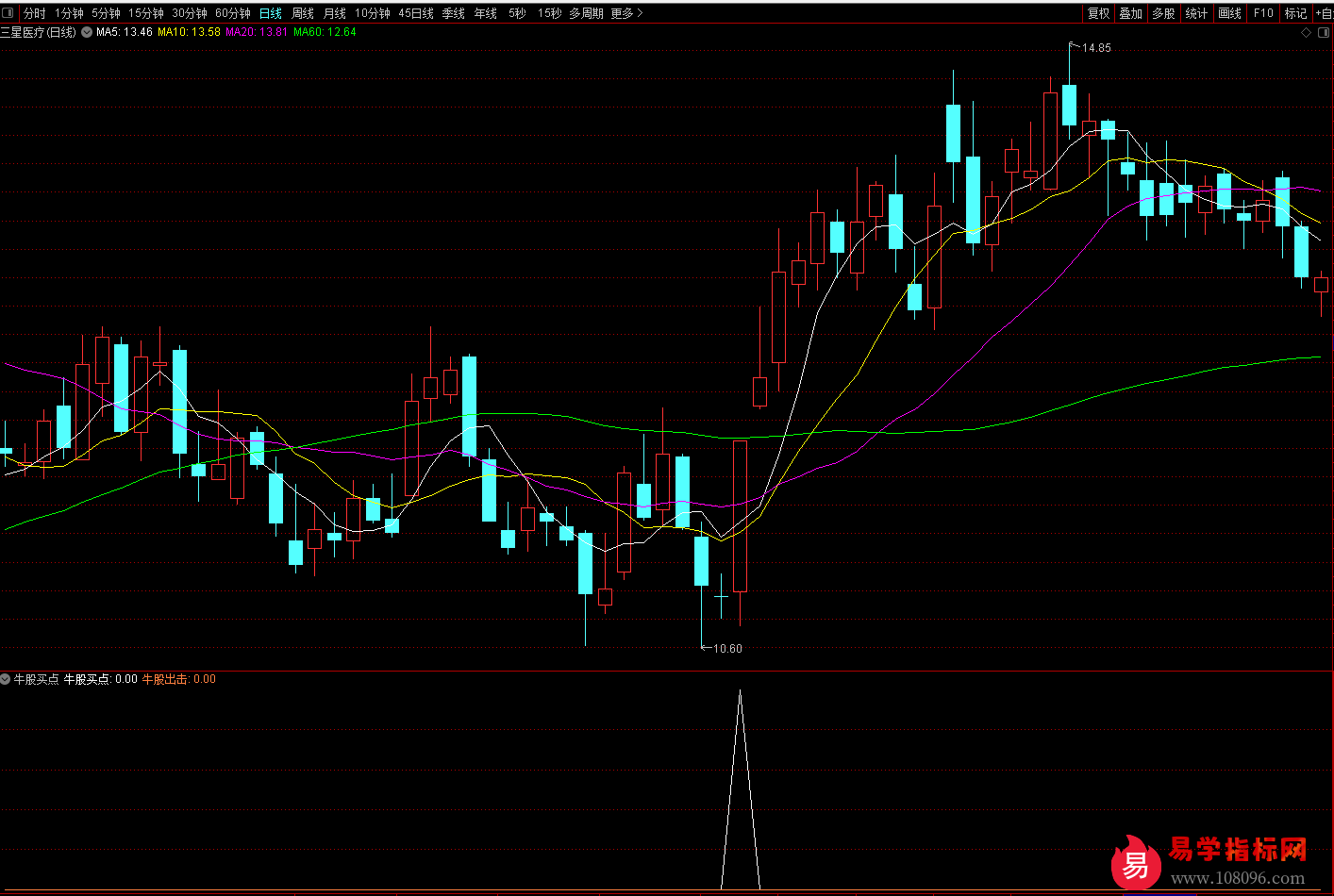Viewport: 1334px width, 896px height.
Task: Switch to 季线 quarterly chart
Action: 454,13
